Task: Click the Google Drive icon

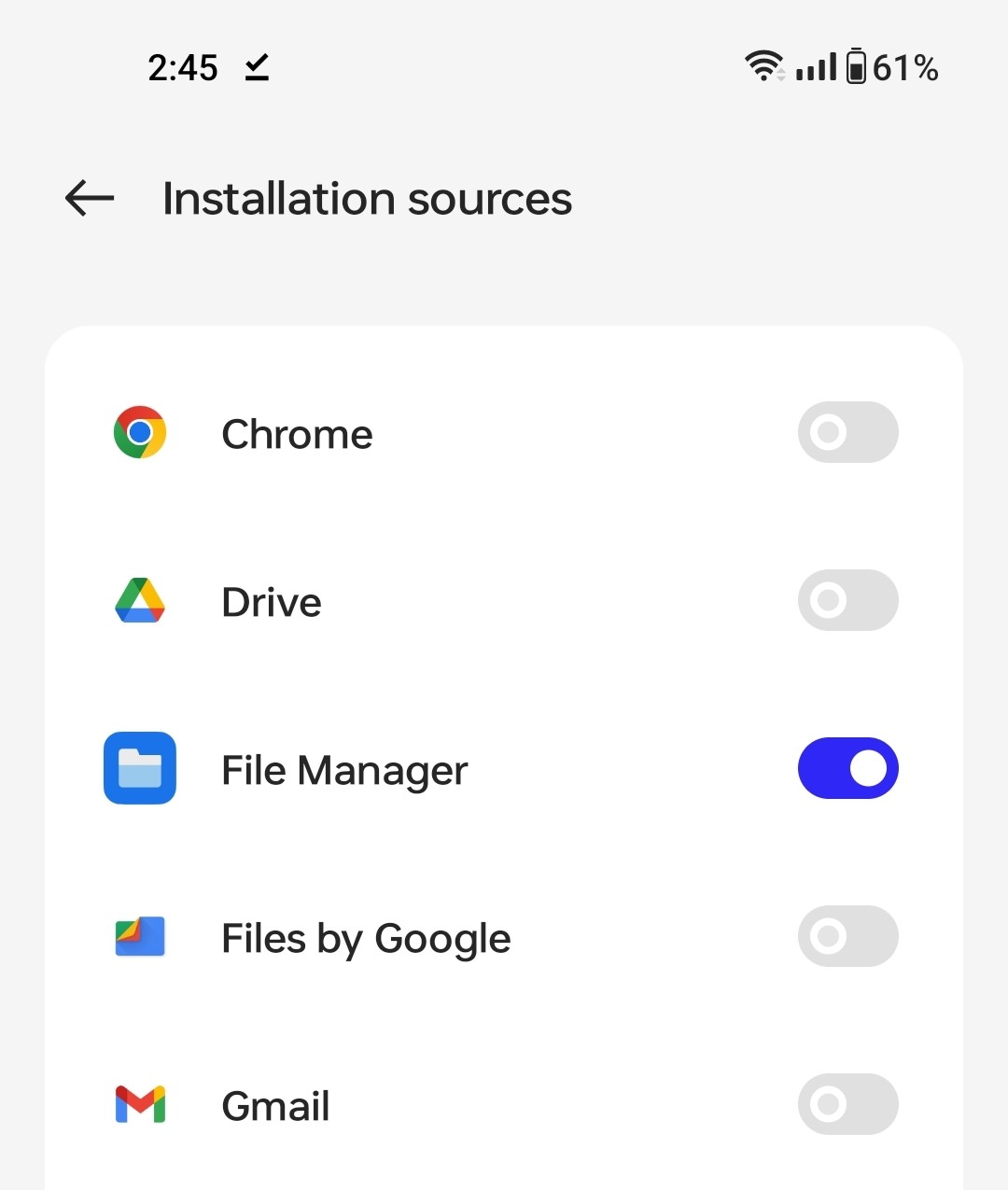Action: click(140, 600)
